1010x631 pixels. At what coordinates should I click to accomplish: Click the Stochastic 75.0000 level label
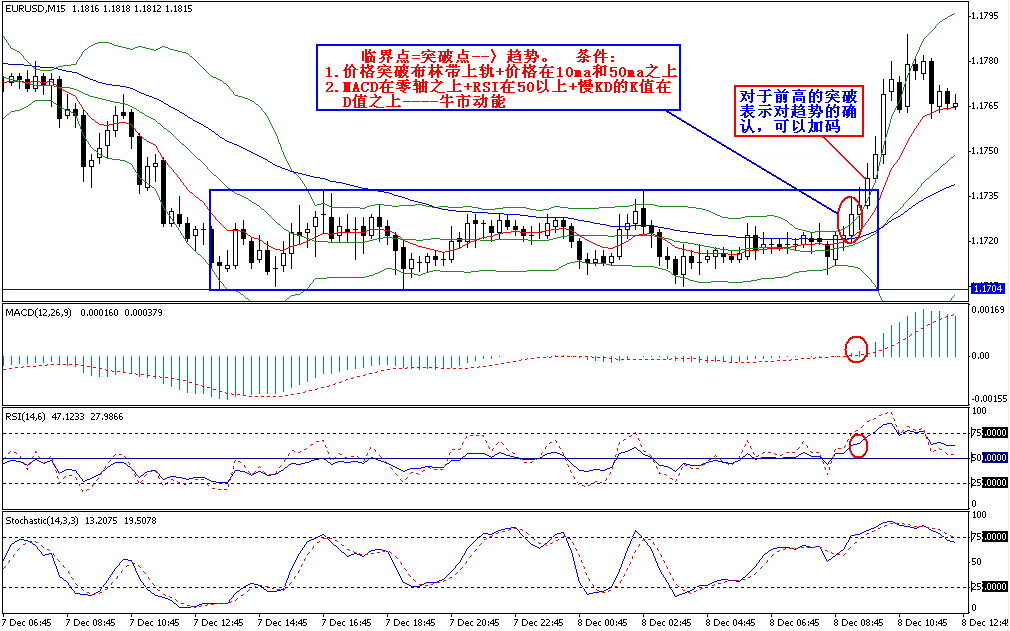point(989,536)
